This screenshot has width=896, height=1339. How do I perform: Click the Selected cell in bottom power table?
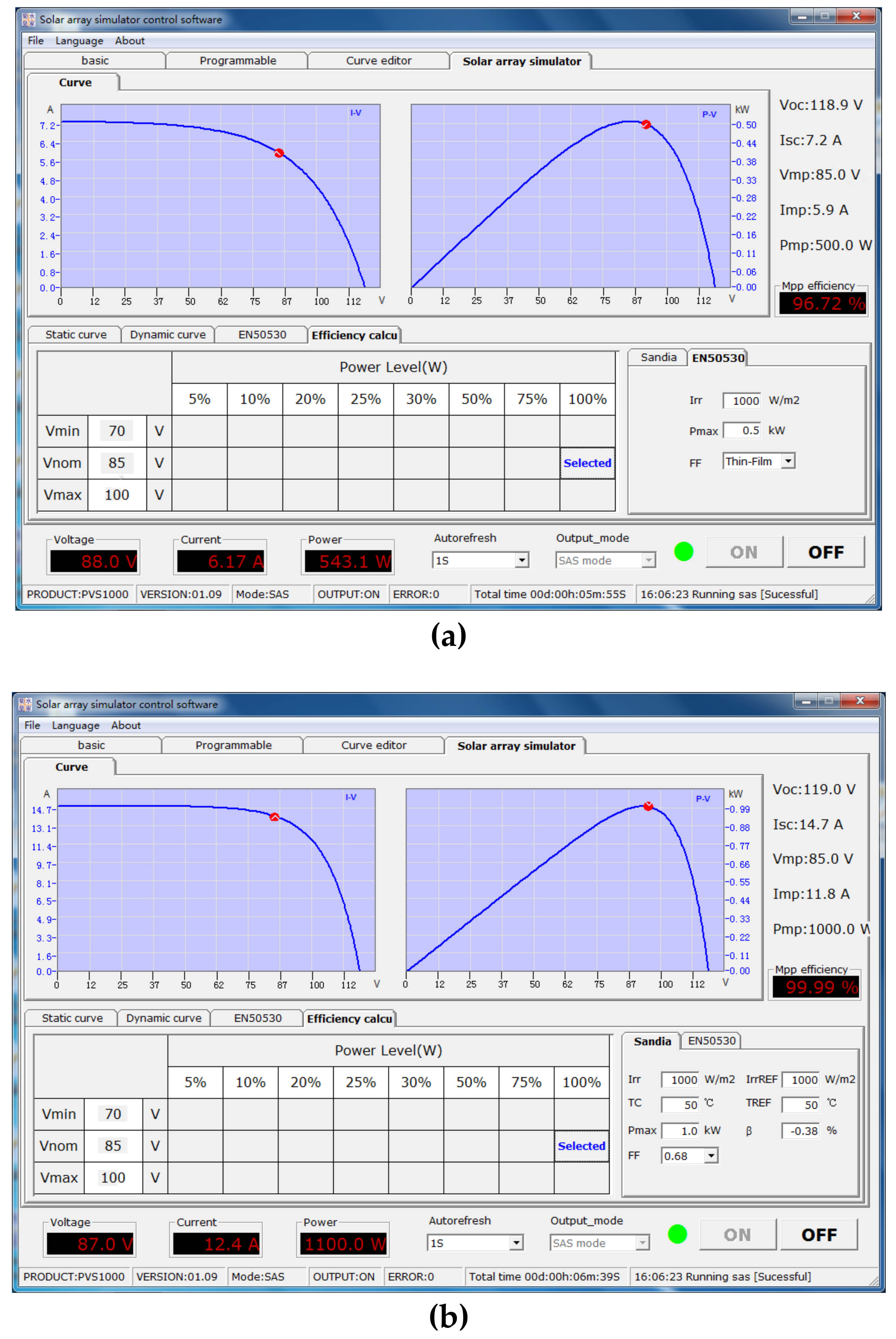[581, 1146]
